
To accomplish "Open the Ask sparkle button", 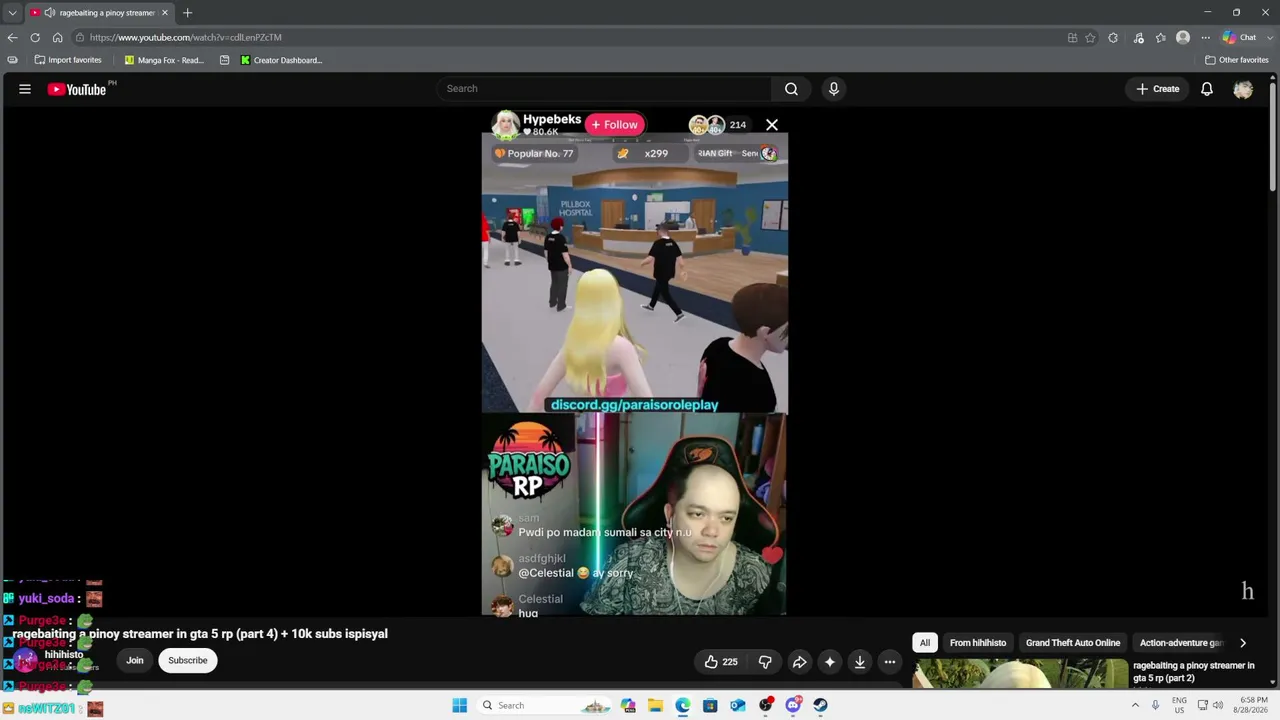I will (x=829, y=661).
